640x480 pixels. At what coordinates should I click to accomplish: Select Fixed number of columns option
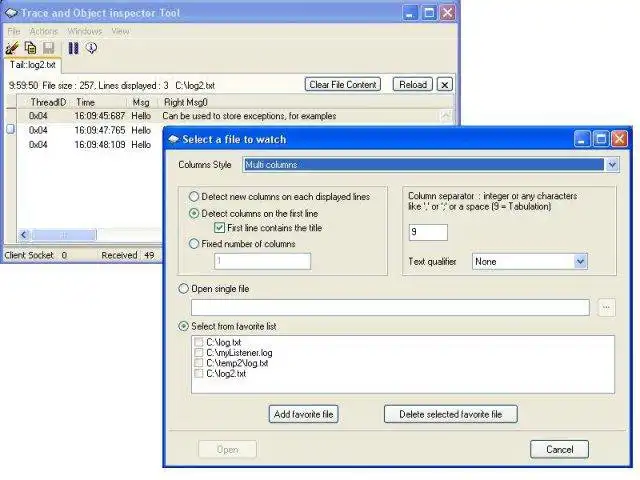(194, 244)
